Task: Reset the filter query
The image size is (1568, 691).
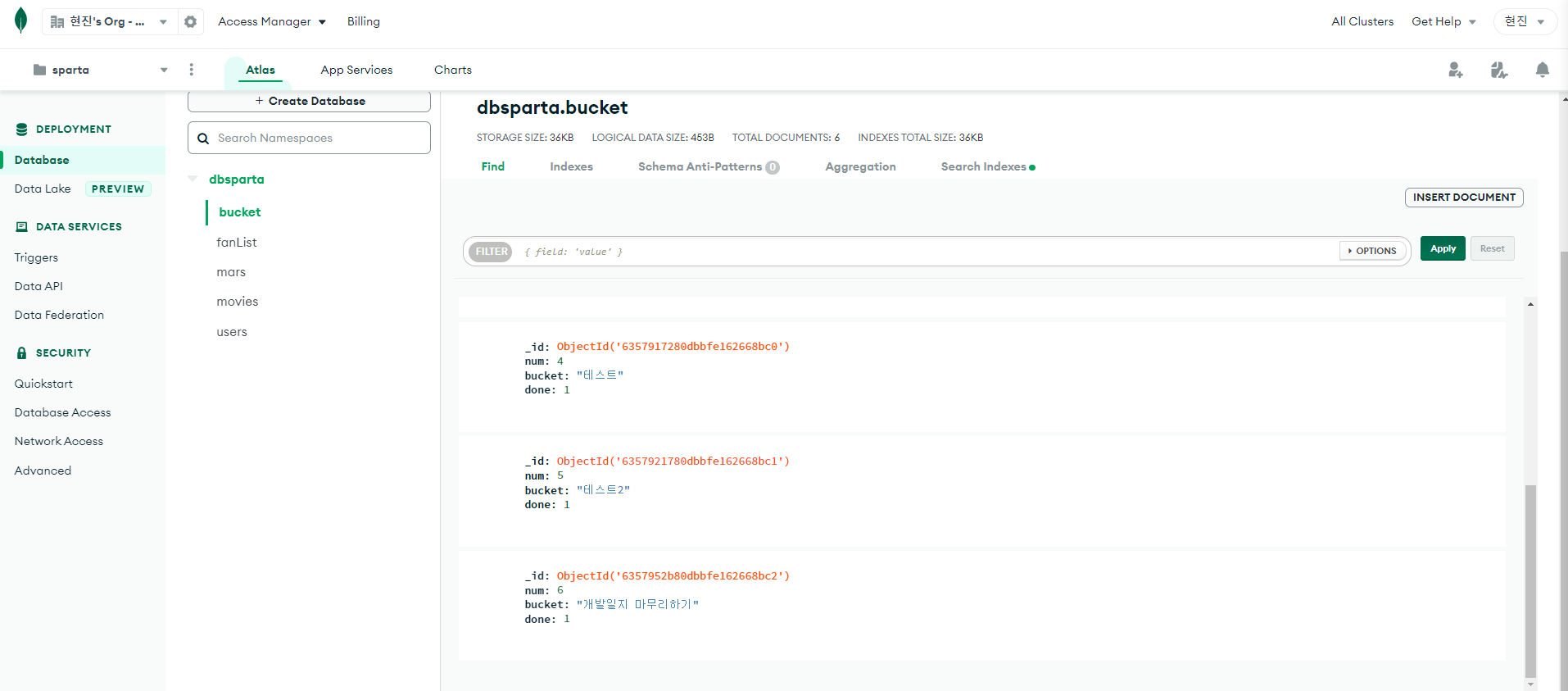Action: pos(1492,248)
